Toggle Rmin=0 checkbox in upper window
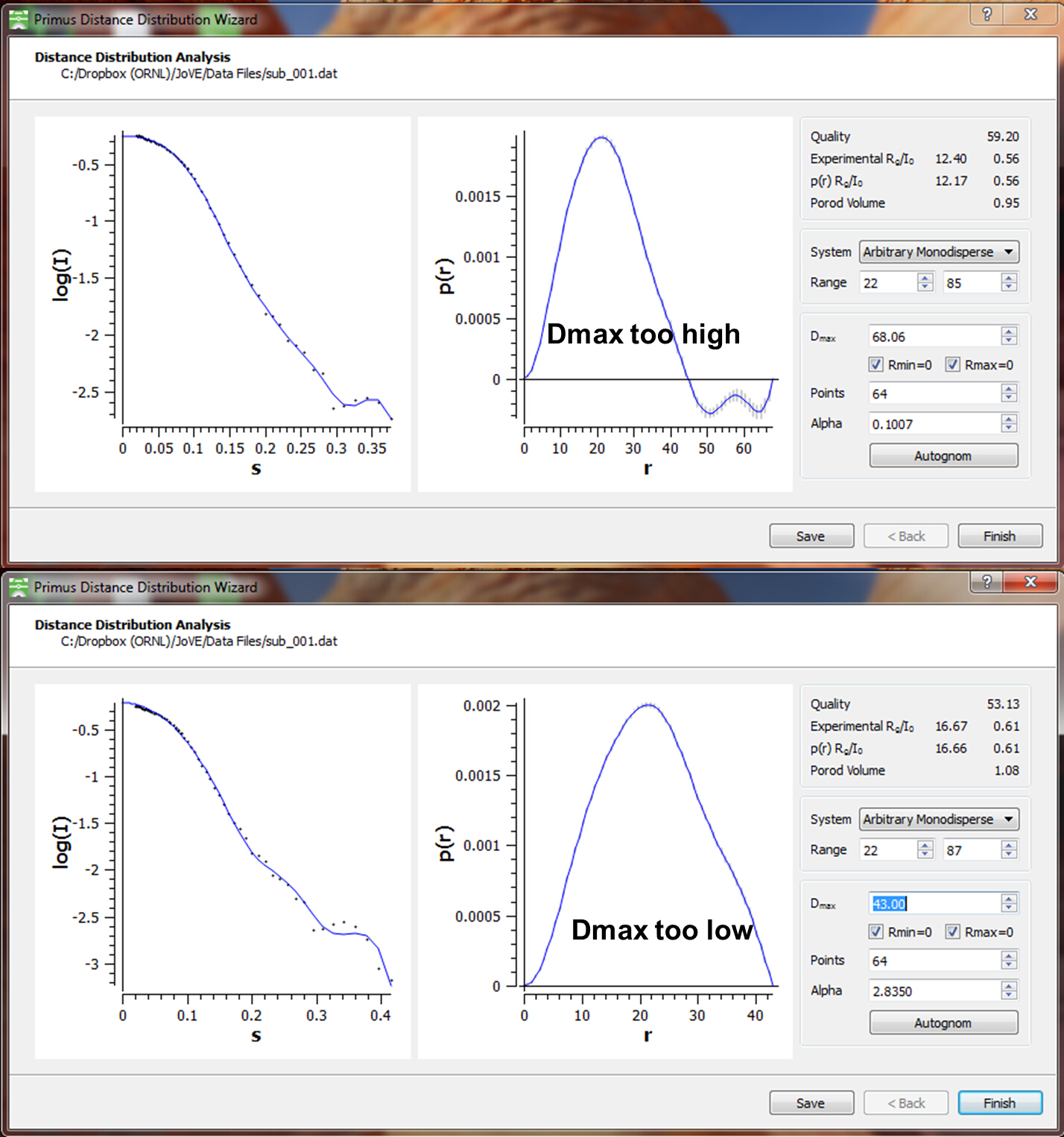Viewport: 1064px width, 1137px height. [876, 365]
